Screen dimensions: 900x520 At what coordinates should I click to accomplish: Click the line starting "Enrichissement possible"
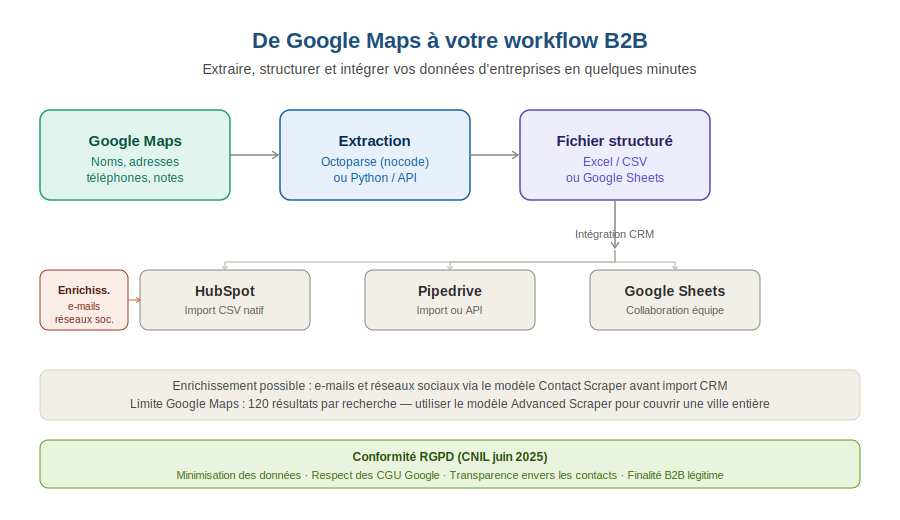click(449, 386)
